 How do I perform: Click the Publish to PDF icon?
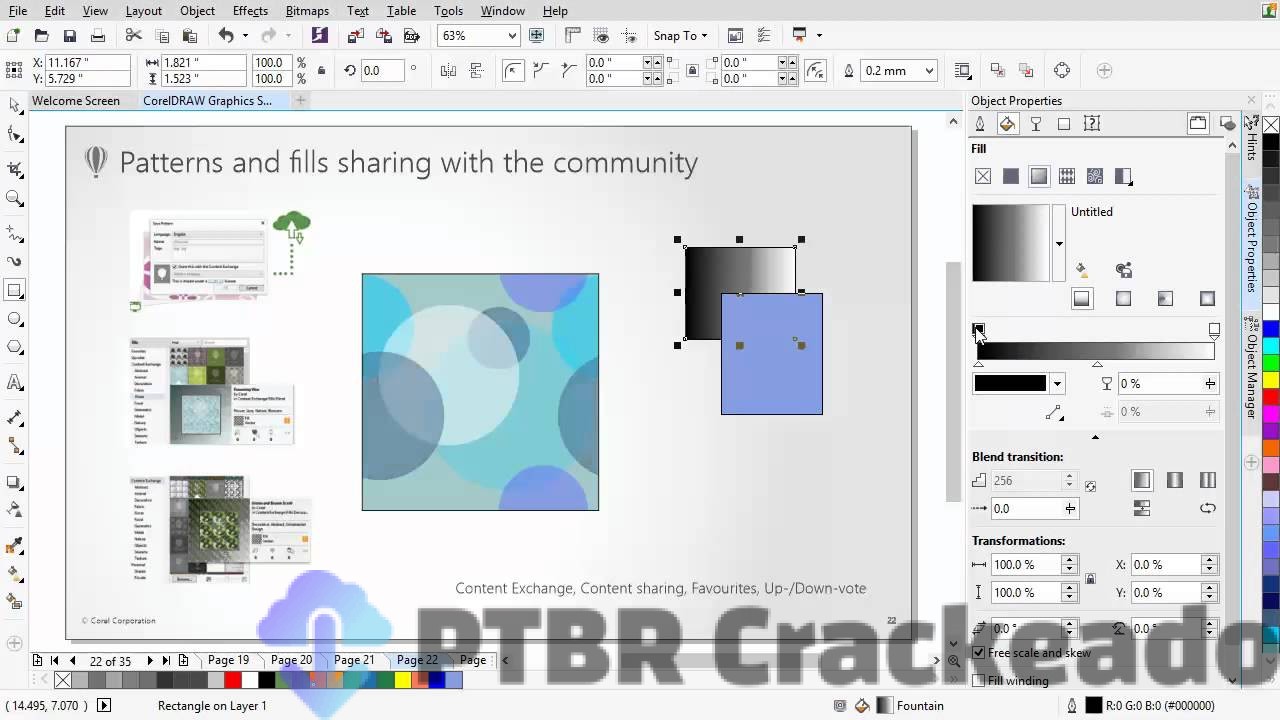tap(411, 36)
